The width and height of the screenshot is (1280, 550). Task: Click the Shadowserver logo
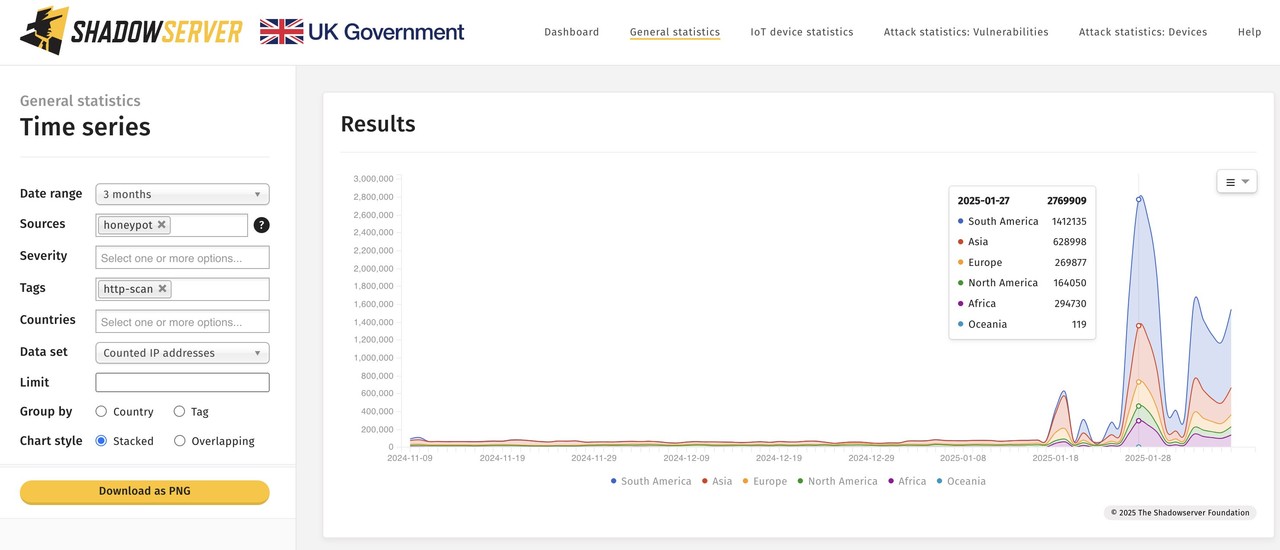pyautogui.click(x=131, y=32)
